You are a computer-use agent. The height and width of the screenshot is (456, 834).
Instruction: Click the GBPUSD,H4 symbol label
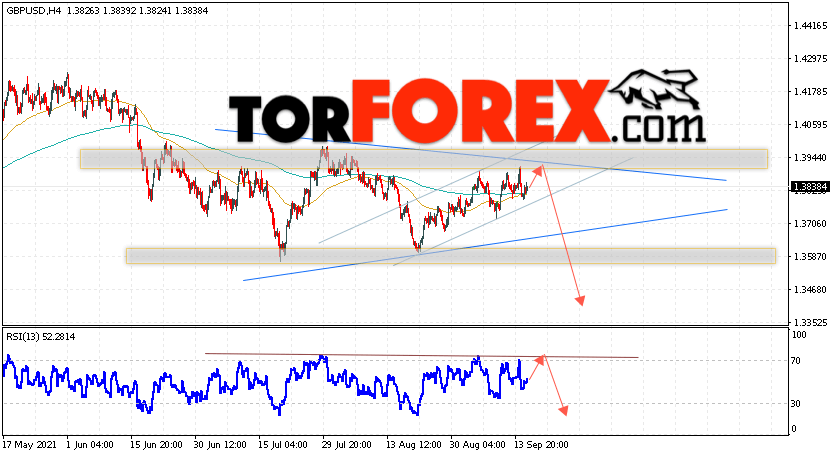pyautogui.click(x=33, y=11)
